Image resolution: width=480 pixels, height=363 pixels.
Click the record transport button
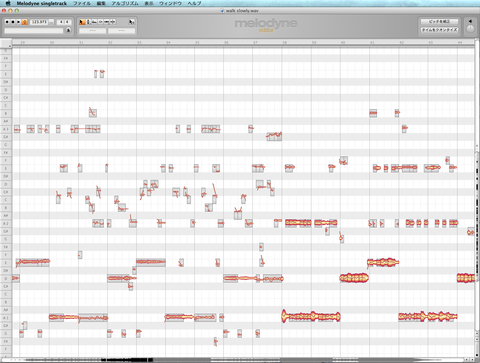(x=7, y=22)
